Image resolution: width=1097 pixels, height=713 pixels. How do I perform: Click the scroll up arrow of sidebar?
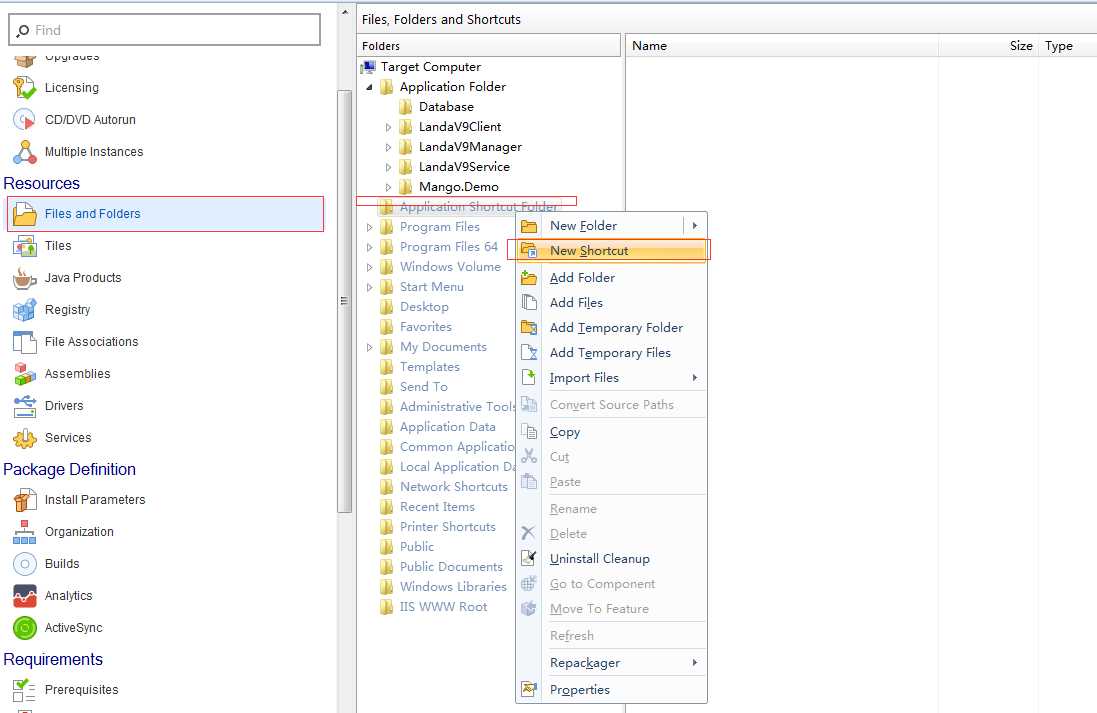[x=344, y=13]
